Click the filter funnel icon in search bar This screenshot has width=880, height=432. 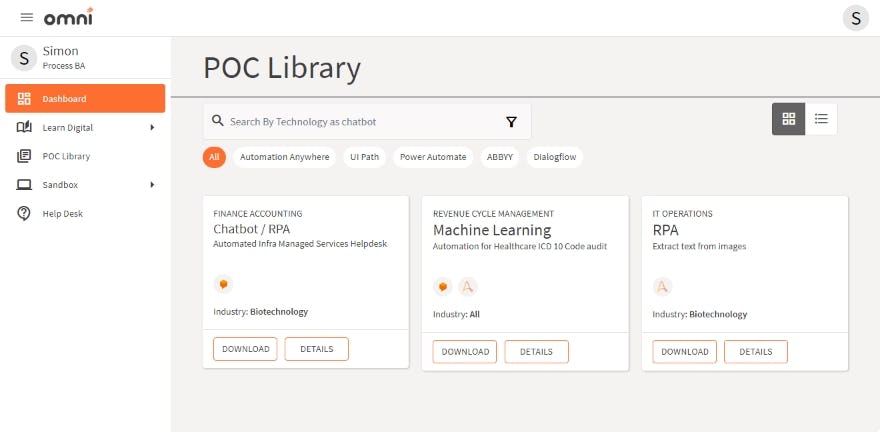(511, 122)
